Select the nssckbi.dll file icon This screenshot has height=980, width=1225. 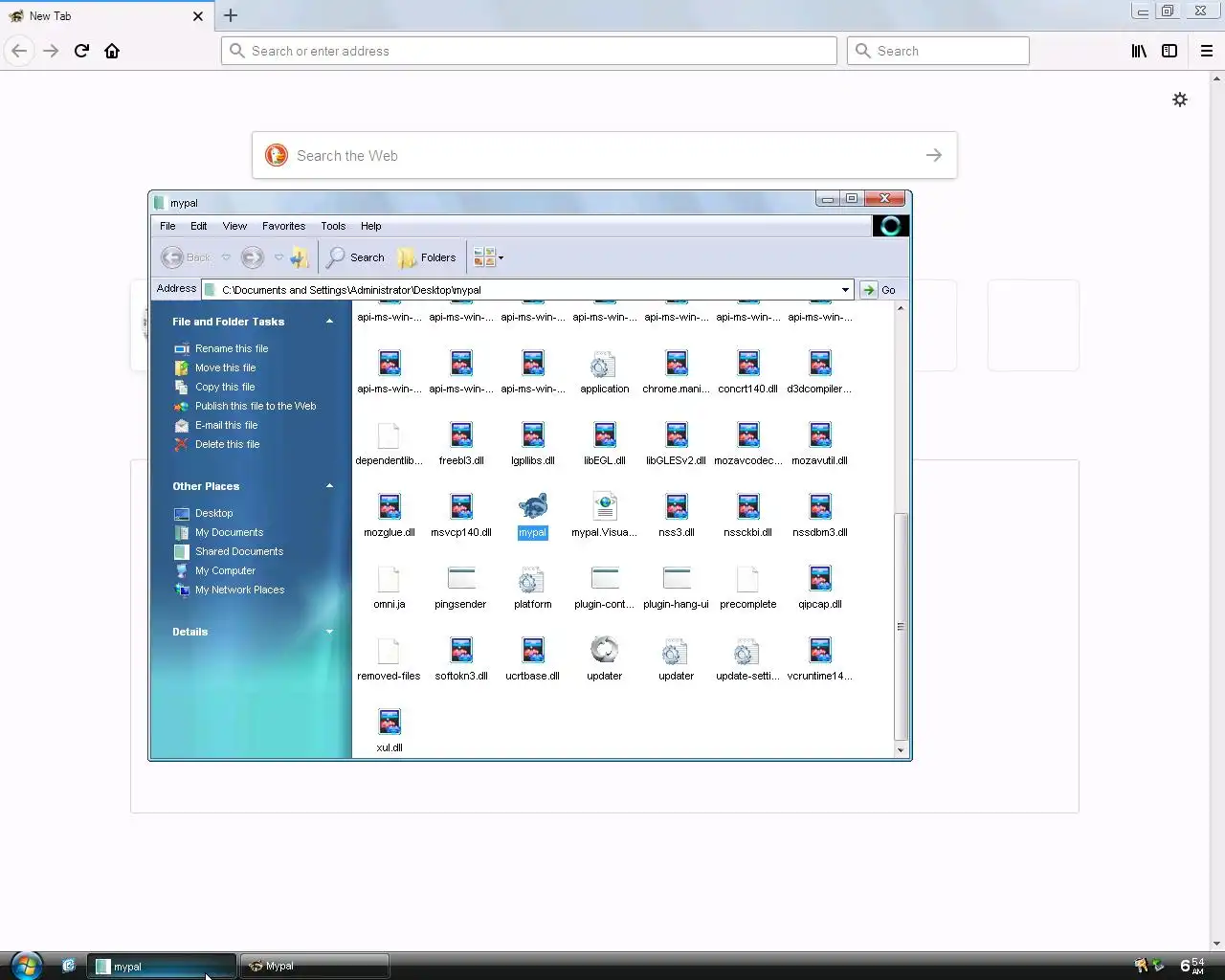[748, 506]
